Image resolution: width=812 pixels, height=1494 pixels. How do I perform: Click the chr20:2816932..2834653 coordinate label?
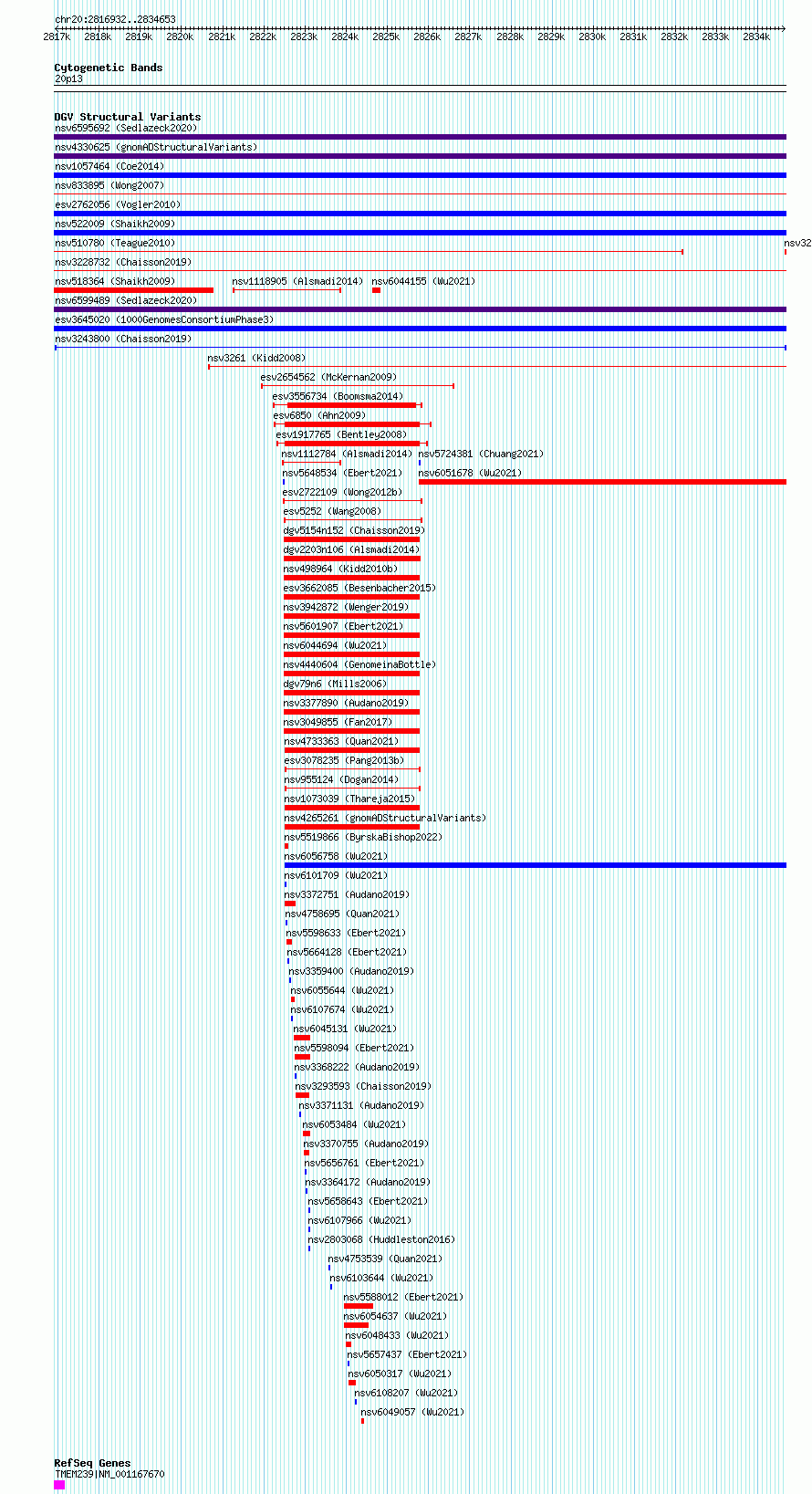pyautogui.click(x=116, y=19)
